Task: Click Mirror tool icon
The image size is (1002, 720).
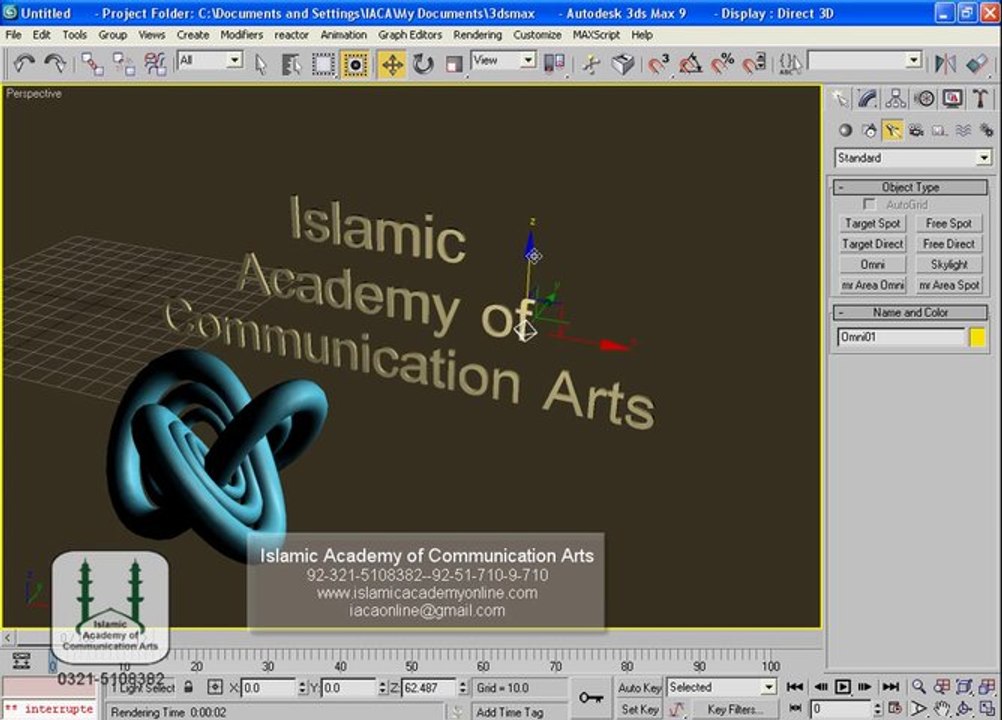Action: (945, 64)
